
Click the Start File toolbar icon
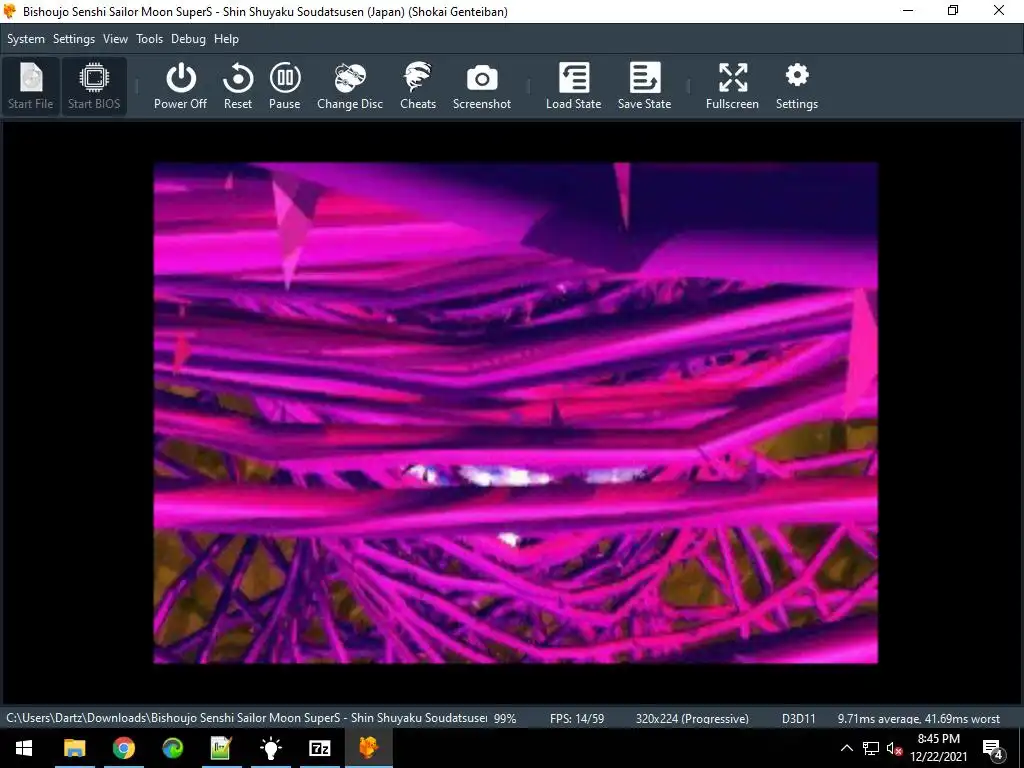point(31,86)
